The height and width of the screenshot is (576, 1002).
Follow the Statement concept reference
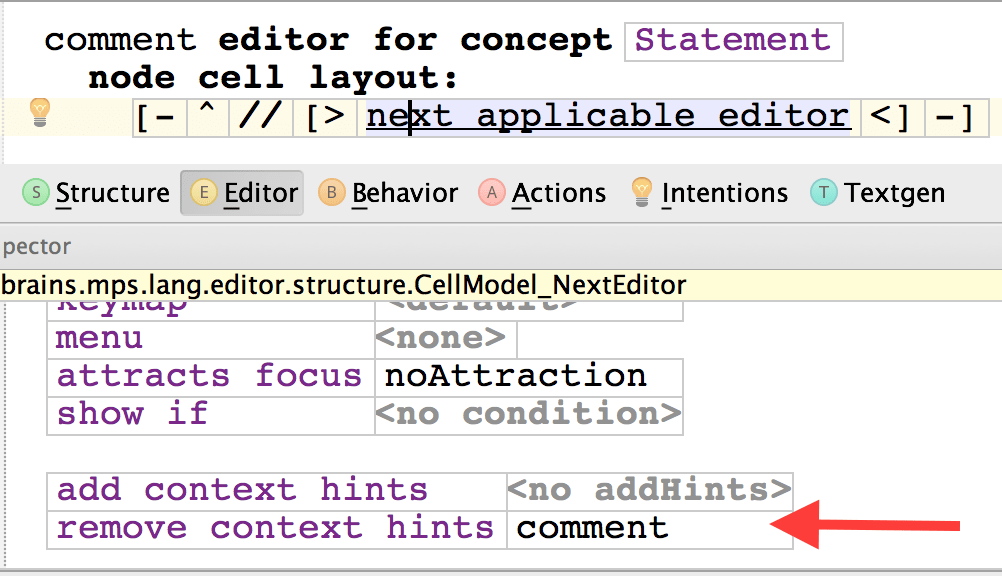coord(733,41)
